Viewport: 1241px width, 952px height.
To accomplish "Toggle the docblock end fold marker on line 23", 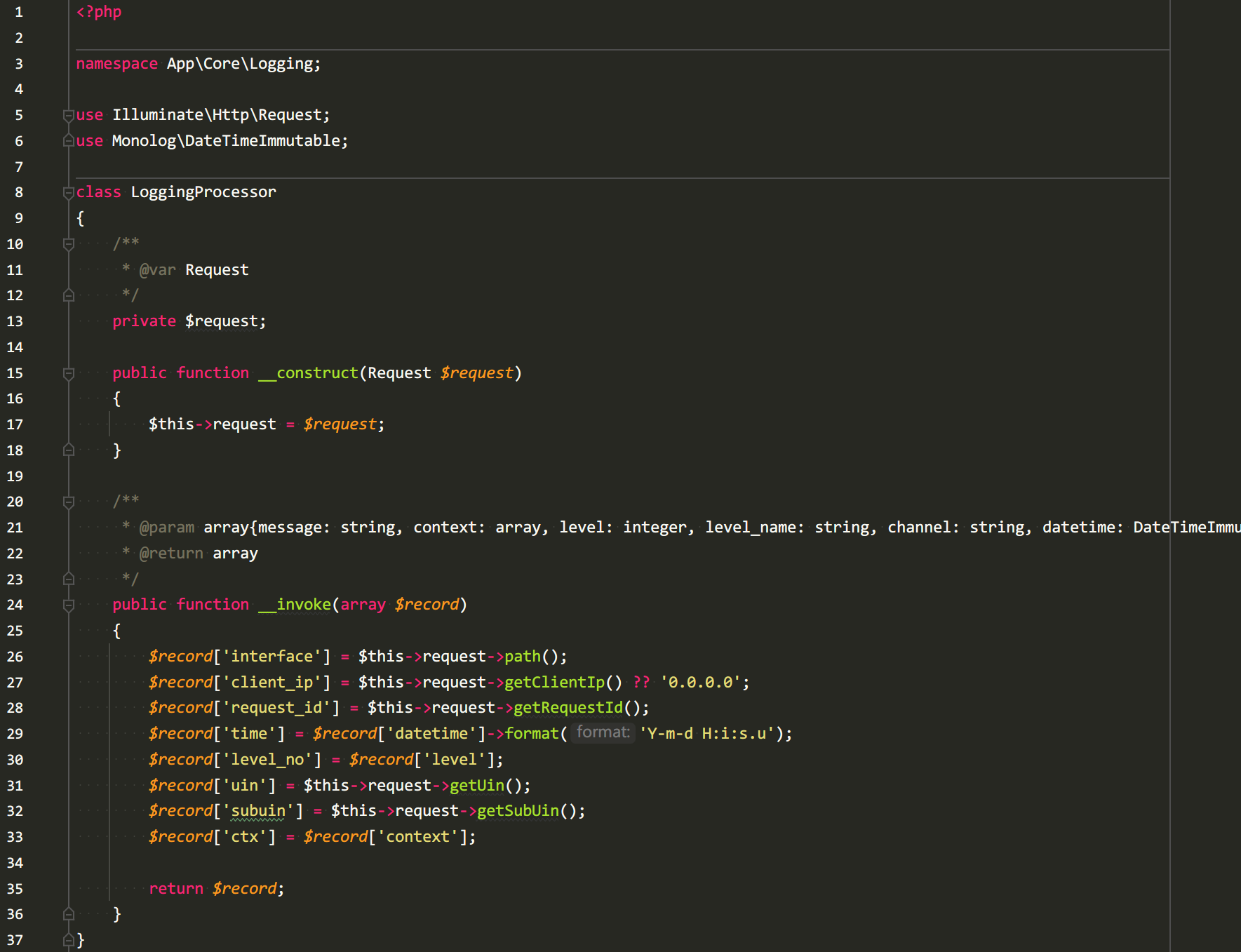I will (69, 579).
